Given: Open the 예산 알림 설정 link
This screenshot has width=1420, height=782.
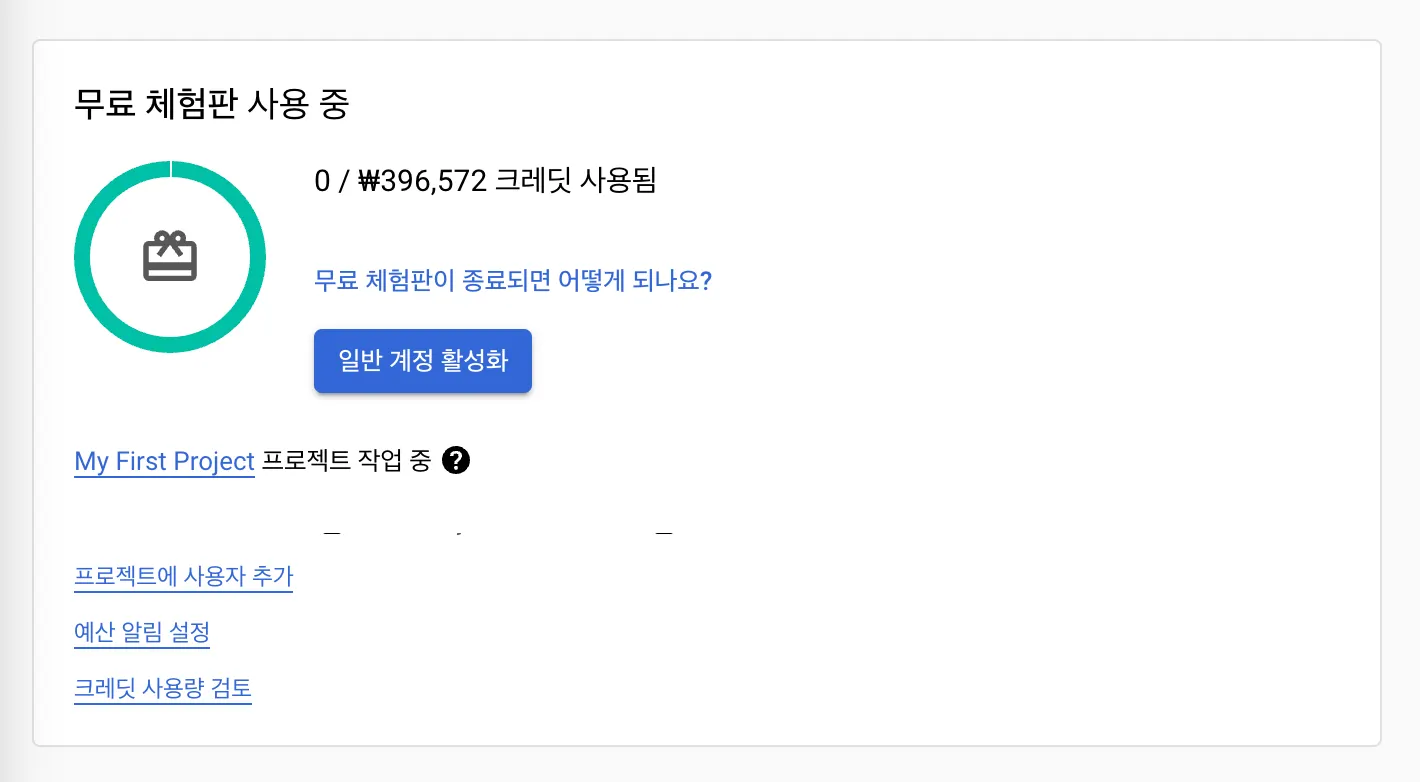Looking at the screenshot, I should pyautogui.click(x=141, y=633).
